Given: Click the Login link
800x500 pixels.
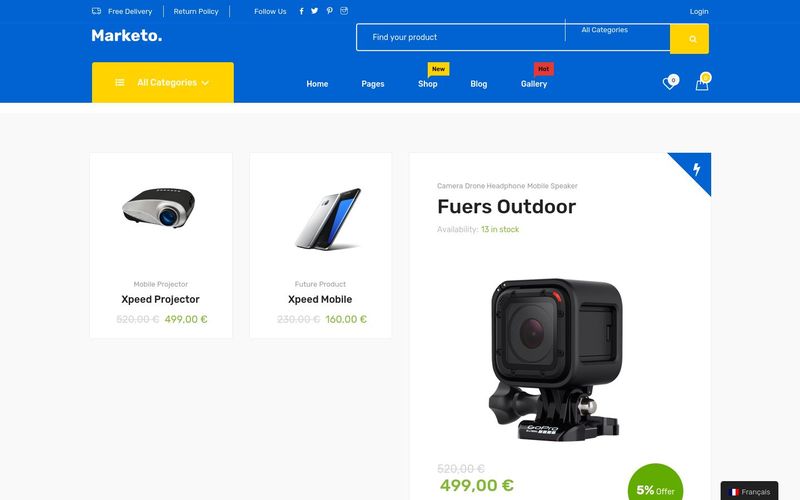Looking at the screenshot, I should (699, 11).
